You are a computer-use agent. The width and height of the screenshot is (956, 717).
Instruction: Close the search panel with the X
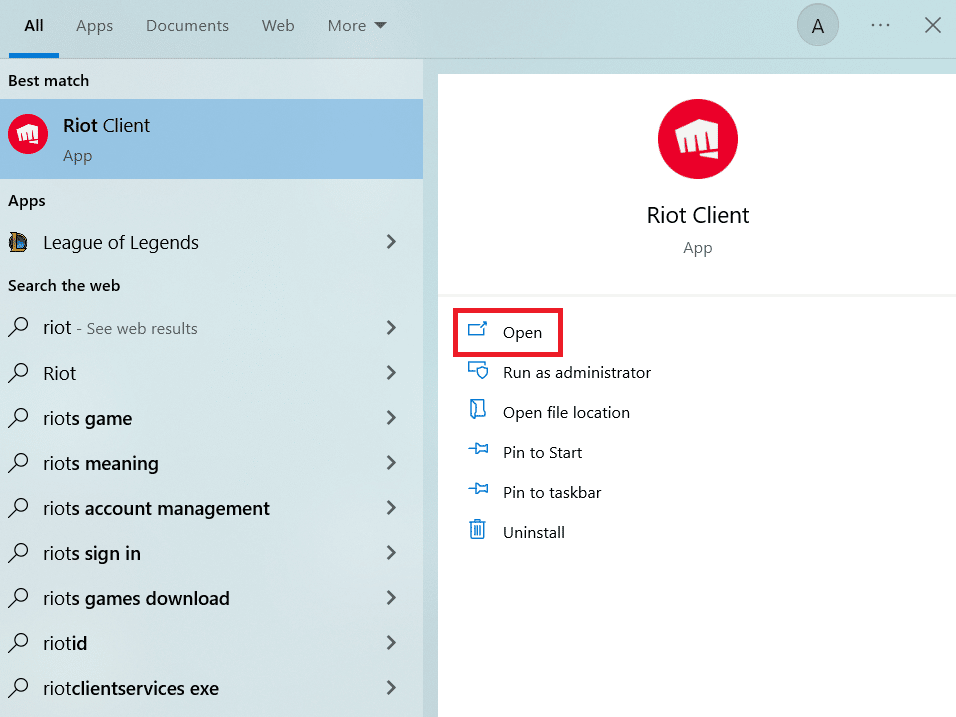932,25
